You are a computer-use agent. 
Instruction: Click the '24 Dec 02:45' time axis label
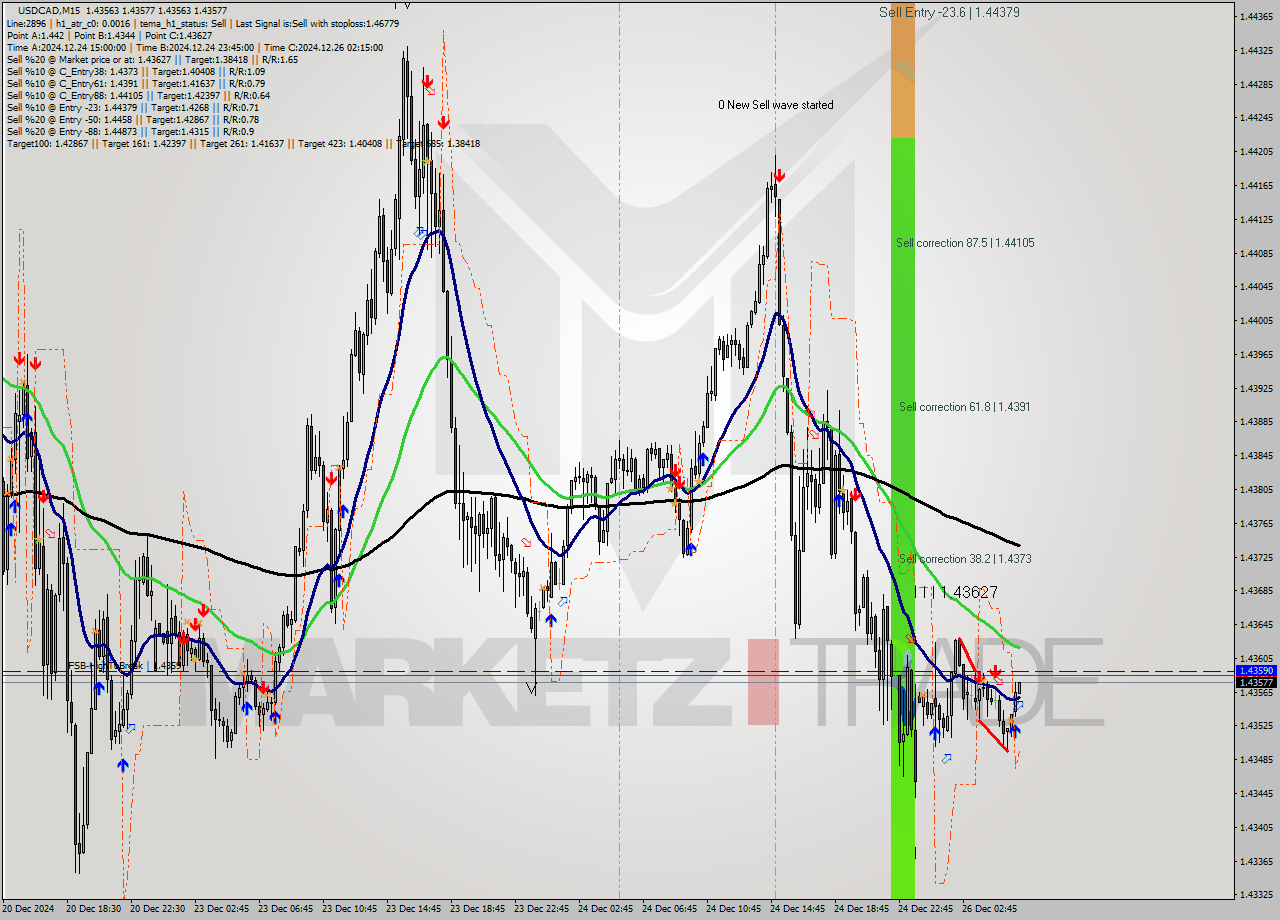[x=605, y=909]
